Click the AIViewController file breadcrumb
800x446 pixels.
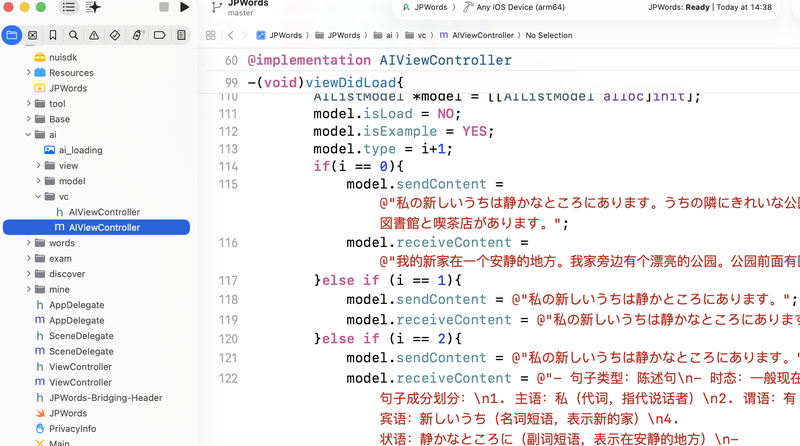(477, 35)
